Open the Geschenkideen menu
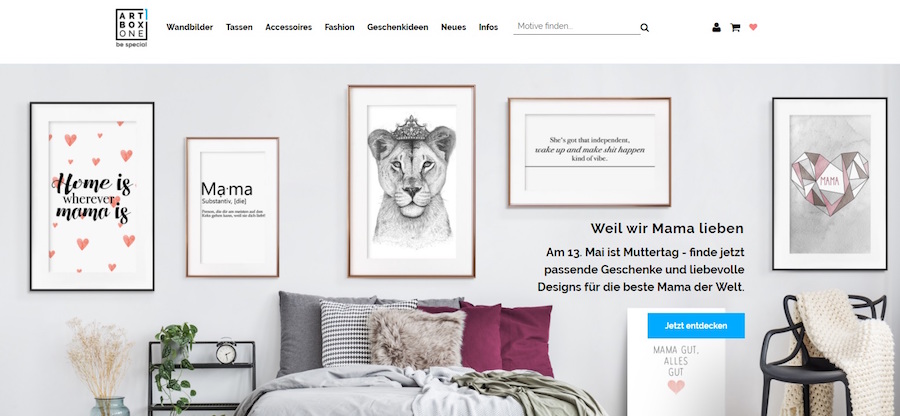The width and height of the screenshot is (900, 416). pyautogui.click(x=398, y=27)
